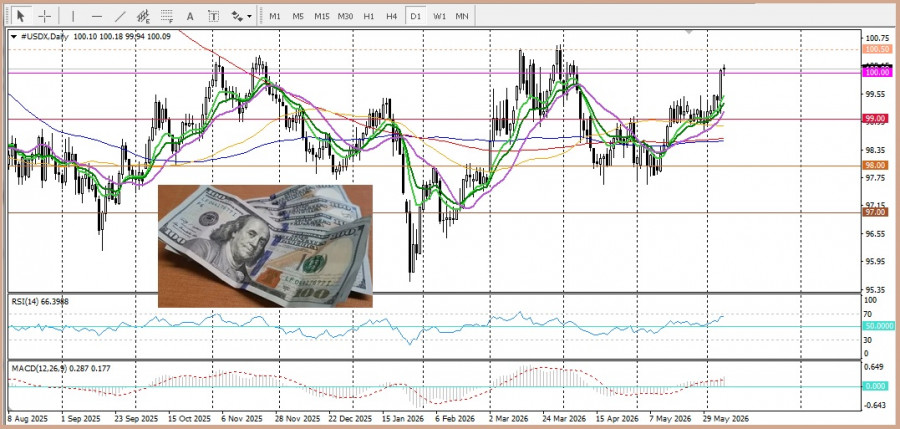
Task: Switch chart to H4 timeframe
Action: (391, 16)
